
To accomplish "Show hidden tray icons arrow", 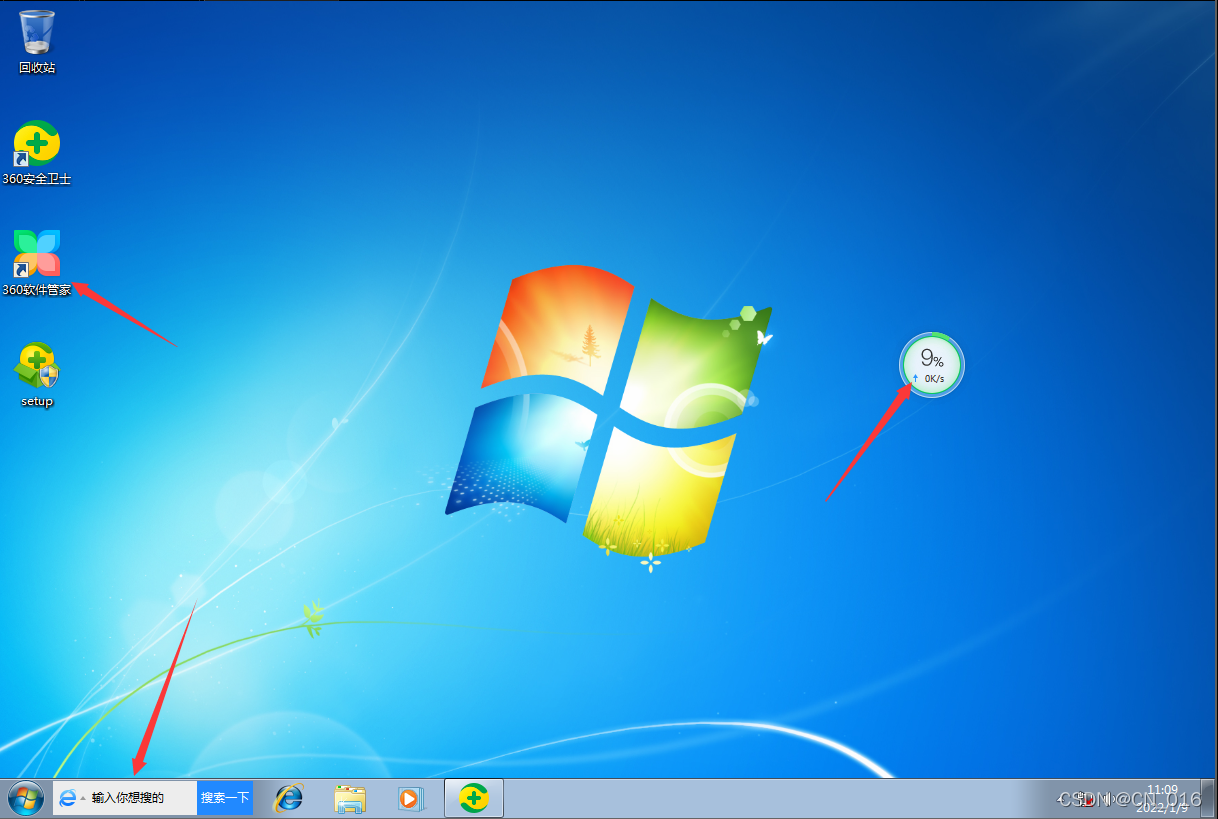I will coord(1059,800).
